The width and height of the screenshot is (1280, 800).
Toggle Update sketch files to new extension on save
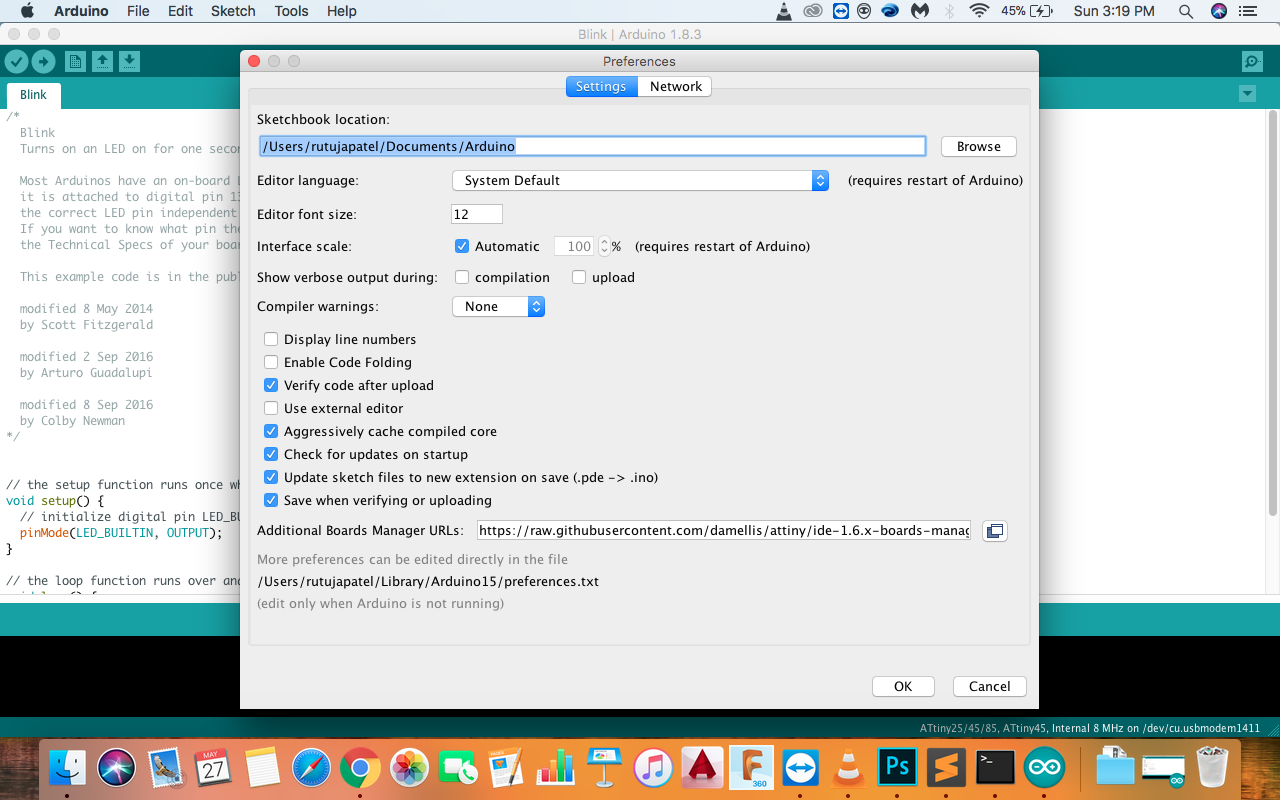tap(271, 477)
